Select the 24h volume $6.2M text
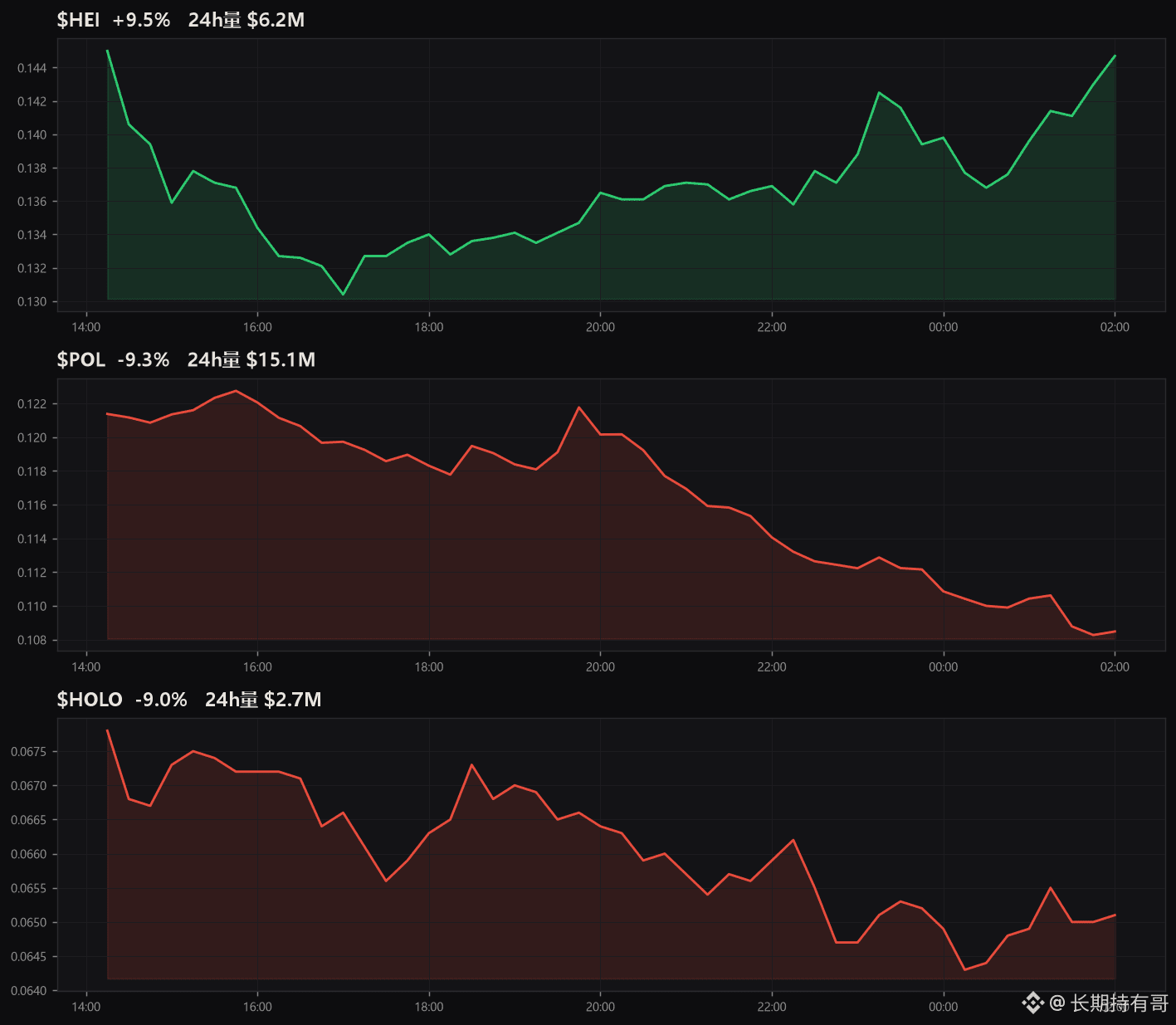This screenshot has height=1025, width=1176. point(246,20)
